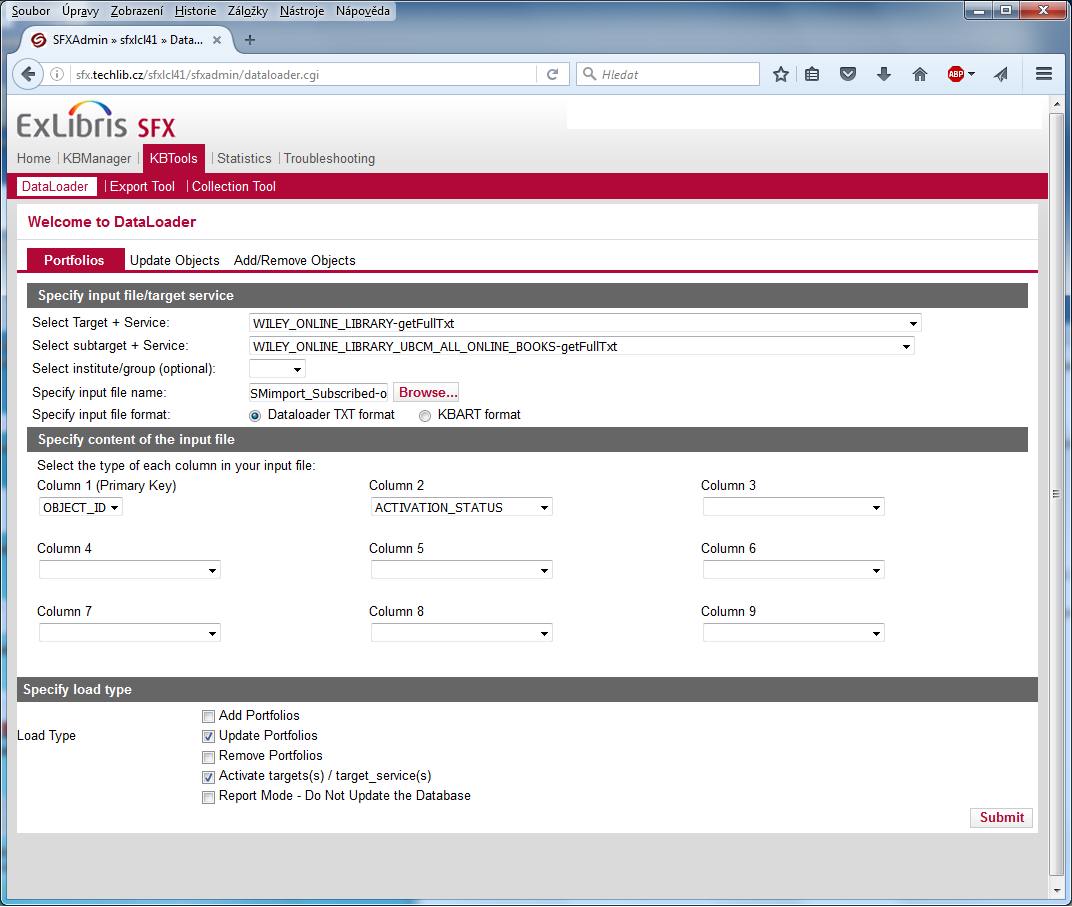Open the Column 6 dropdown

794,570
